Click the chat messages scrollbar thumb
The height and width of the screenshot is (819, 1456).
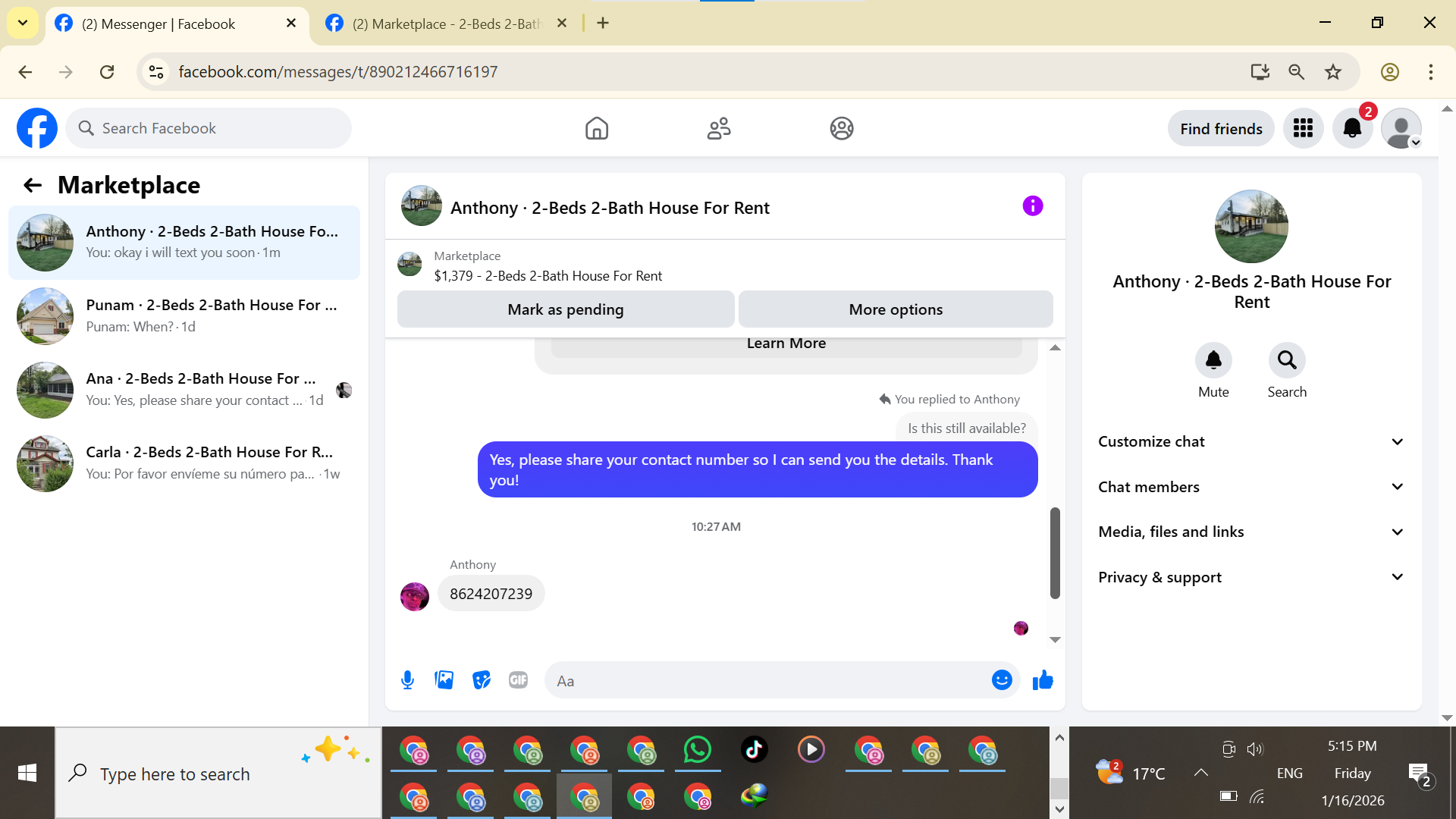[1055, 553]
